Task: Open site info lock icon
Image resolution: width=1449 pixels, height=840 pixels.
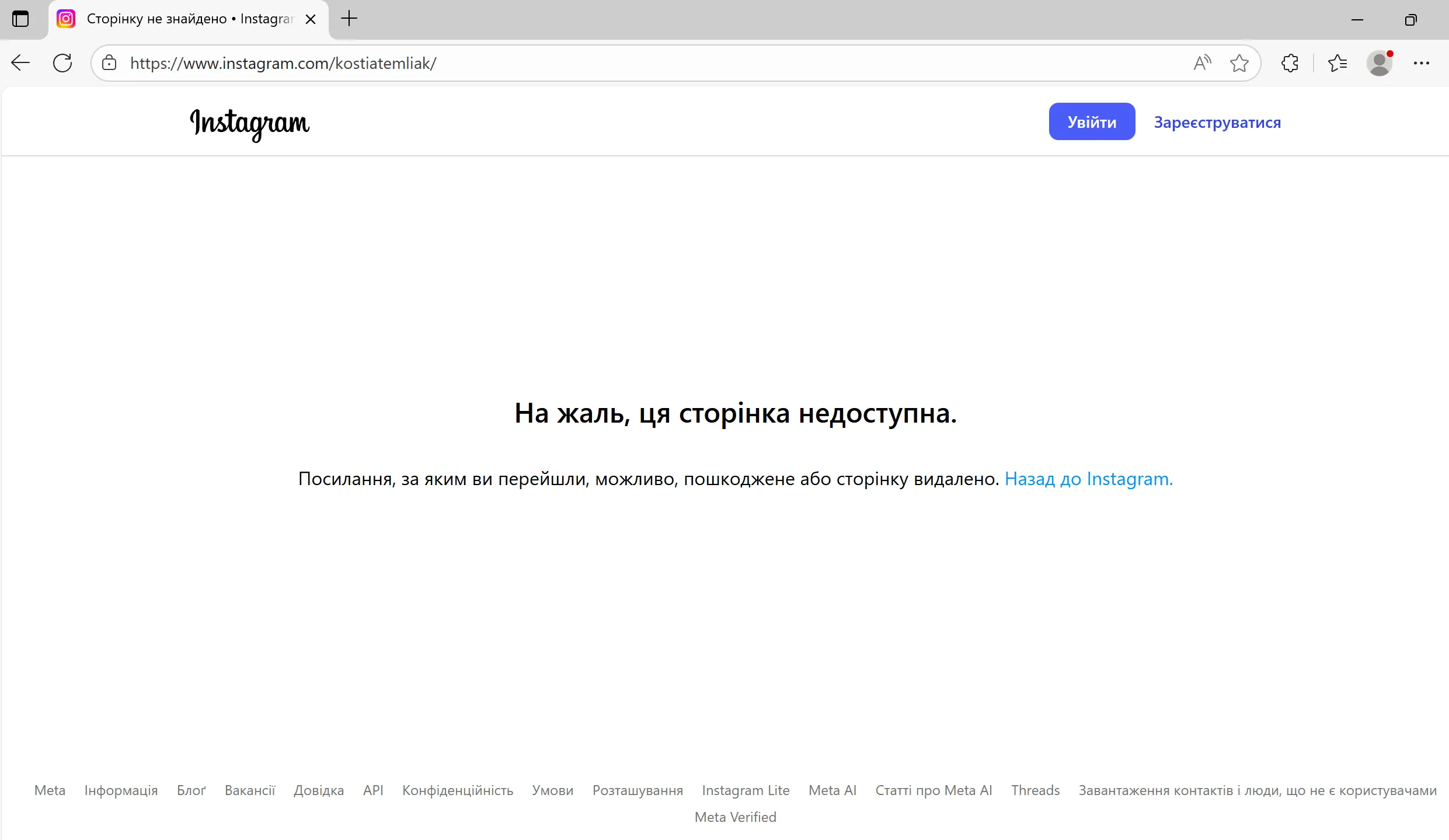Action: (x=109, y=63)
